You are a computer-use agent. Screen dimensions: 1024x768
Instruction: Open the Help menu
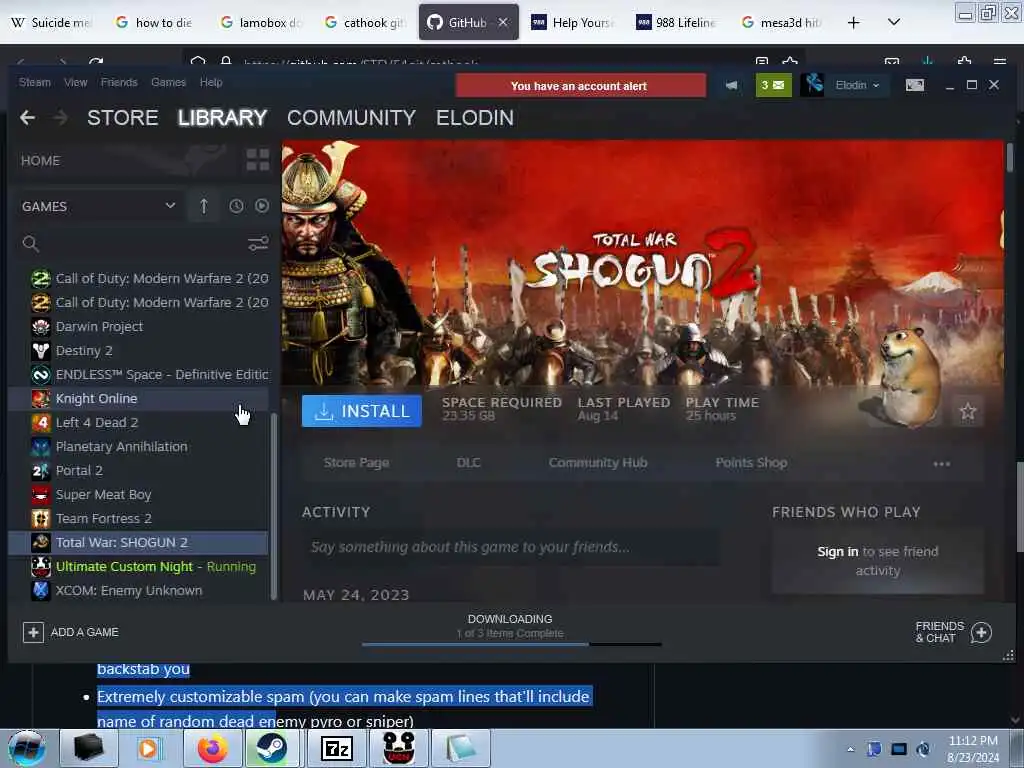point(211,82)
